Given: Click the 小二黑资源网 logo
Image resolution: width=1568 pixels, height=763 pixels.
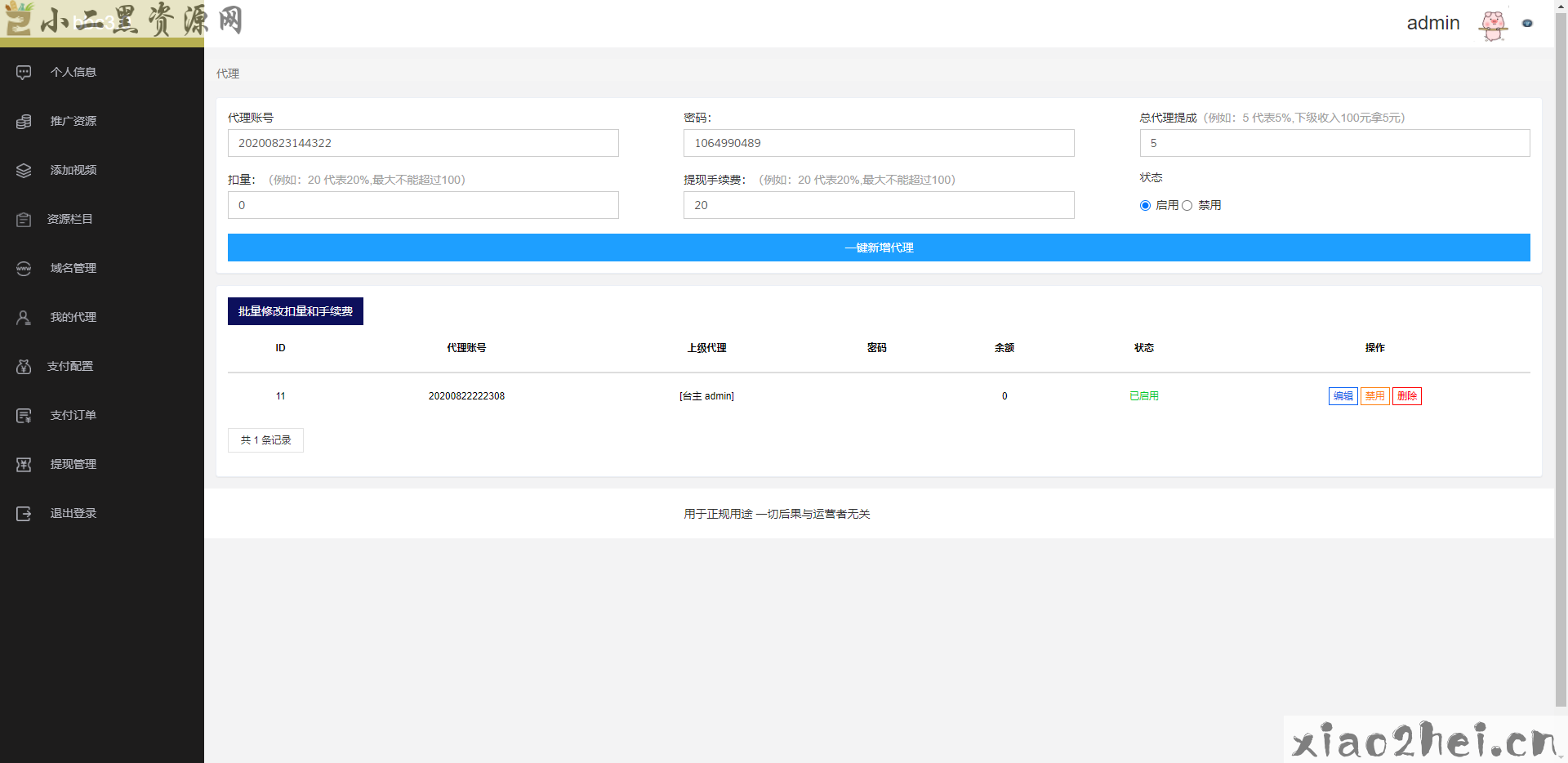Looking at the screenshot, I should (122, 20).
